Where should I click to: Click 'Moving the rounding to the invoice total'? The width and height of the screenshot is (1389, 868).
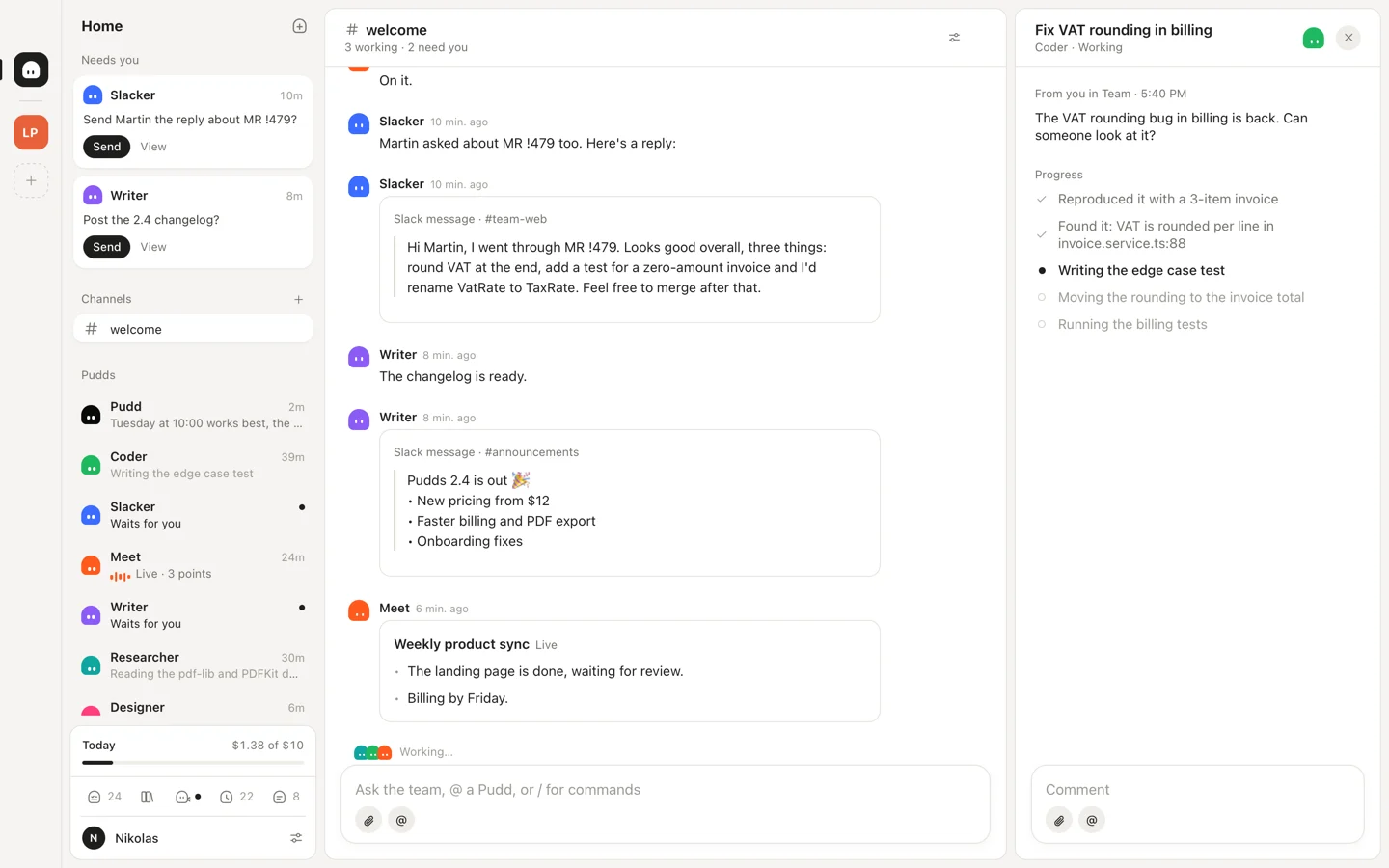point(1181,298)
